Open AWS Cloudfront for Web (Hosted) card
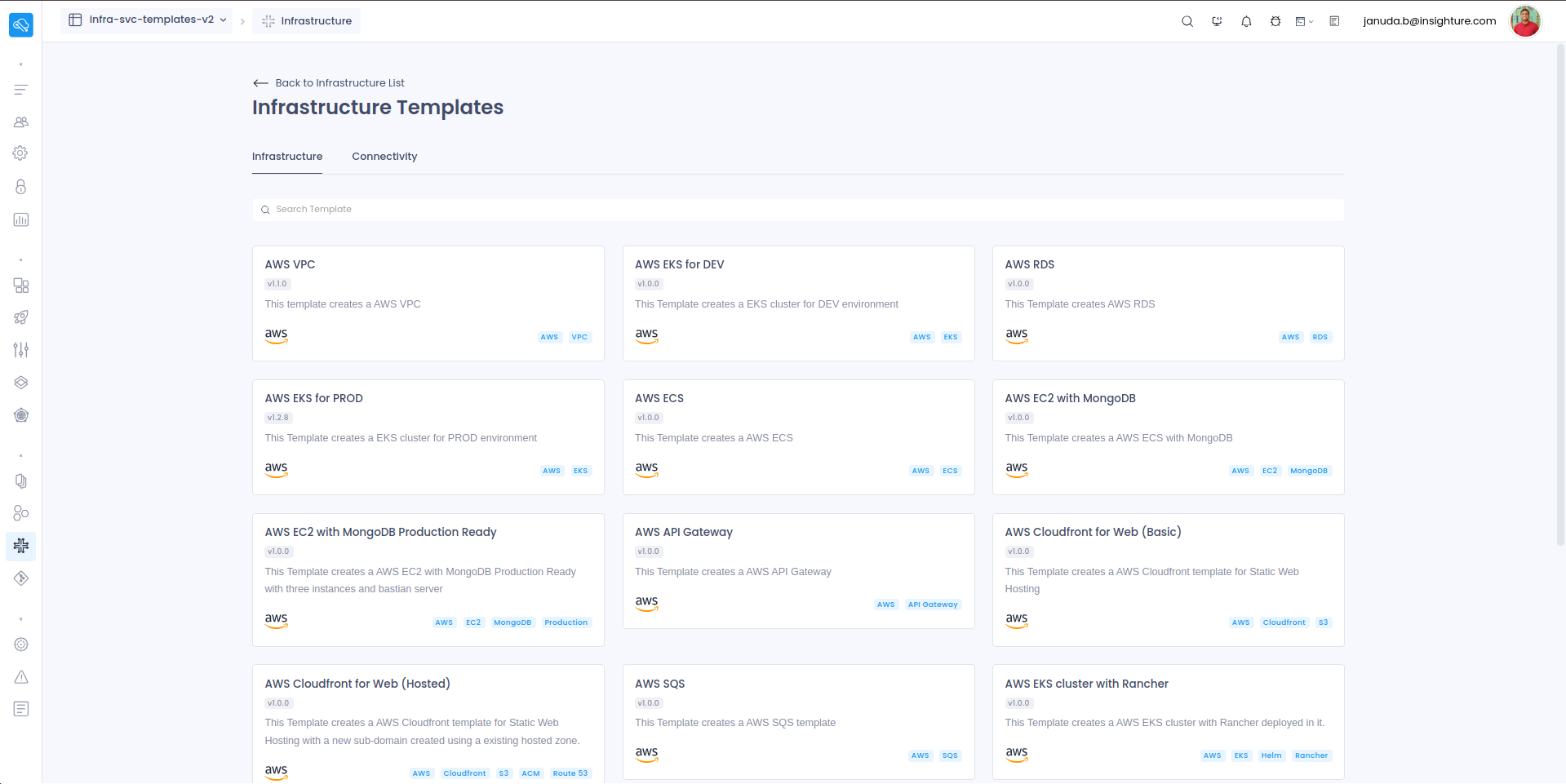1566x784 pixels. tap(428, 724)
